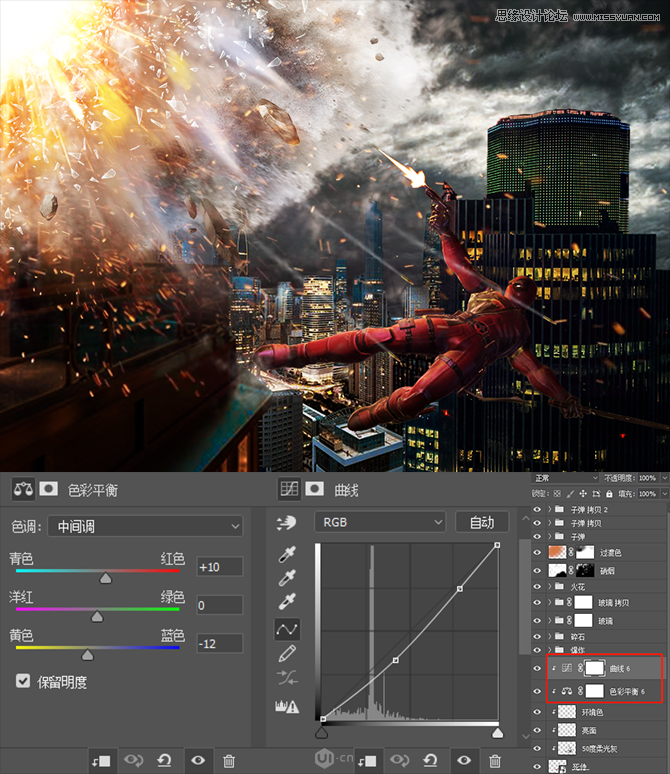Select the 50度柔光灰 layer

(598, 749)
